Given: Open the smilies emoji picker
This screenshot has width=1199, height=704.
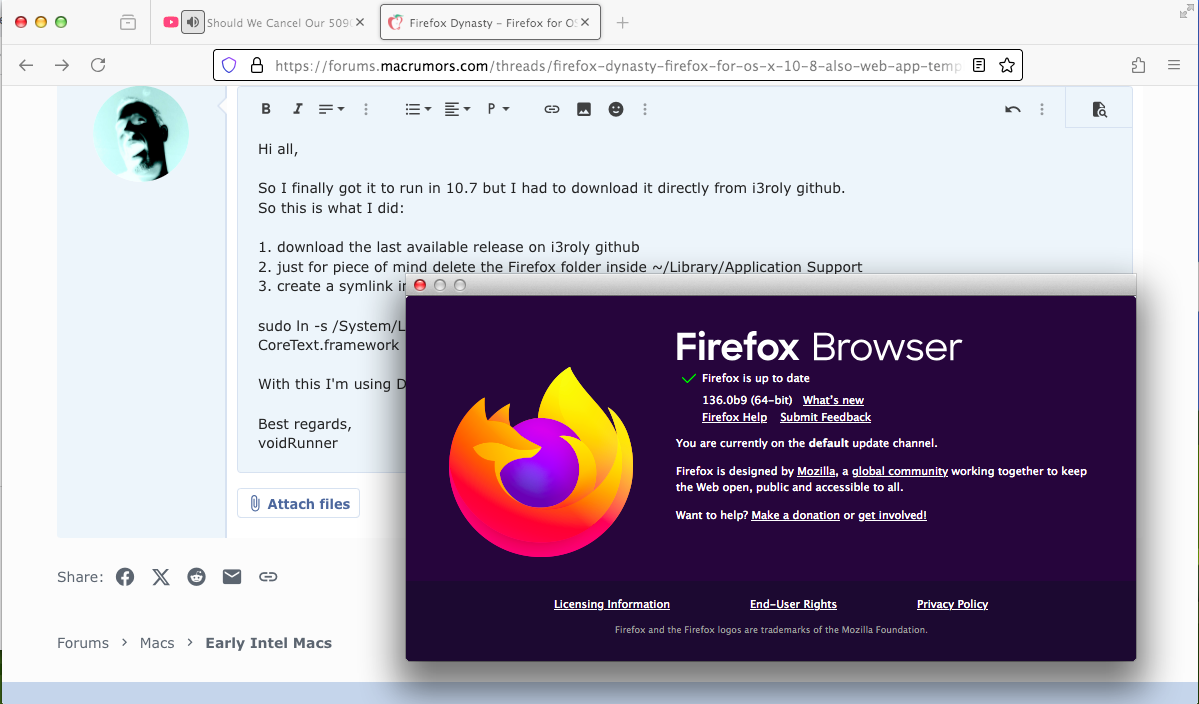Looking at the screenshot, I should point(616,109).
